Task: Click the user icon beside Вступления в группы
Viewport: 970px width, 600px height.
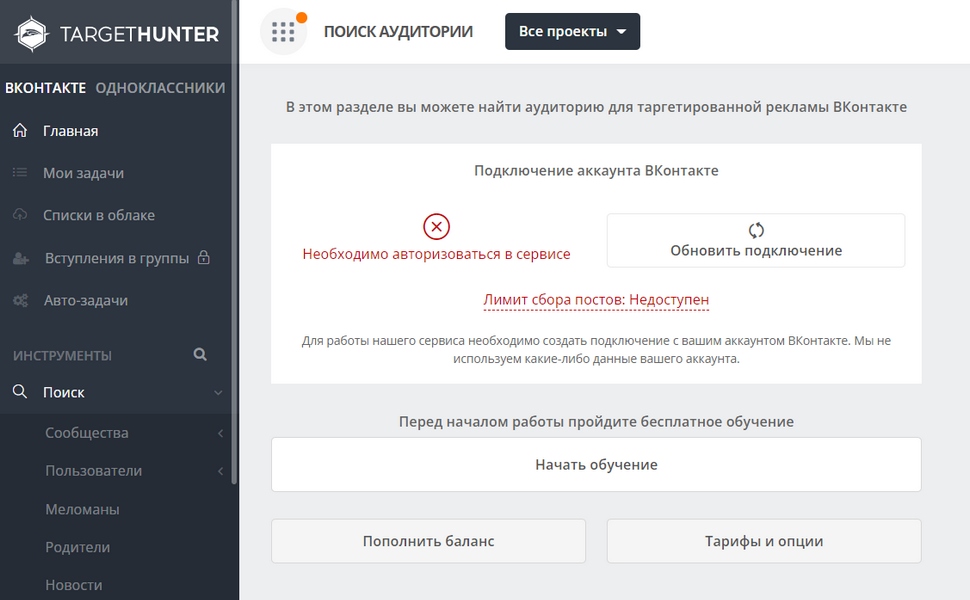Action: [21, 258]
